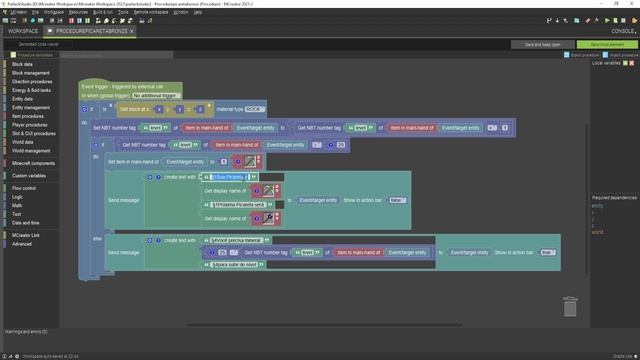Close the PROCEDUREPICARETABRONZE tab
This screenshot has height=360, width=640.
(x=132, y=31)
